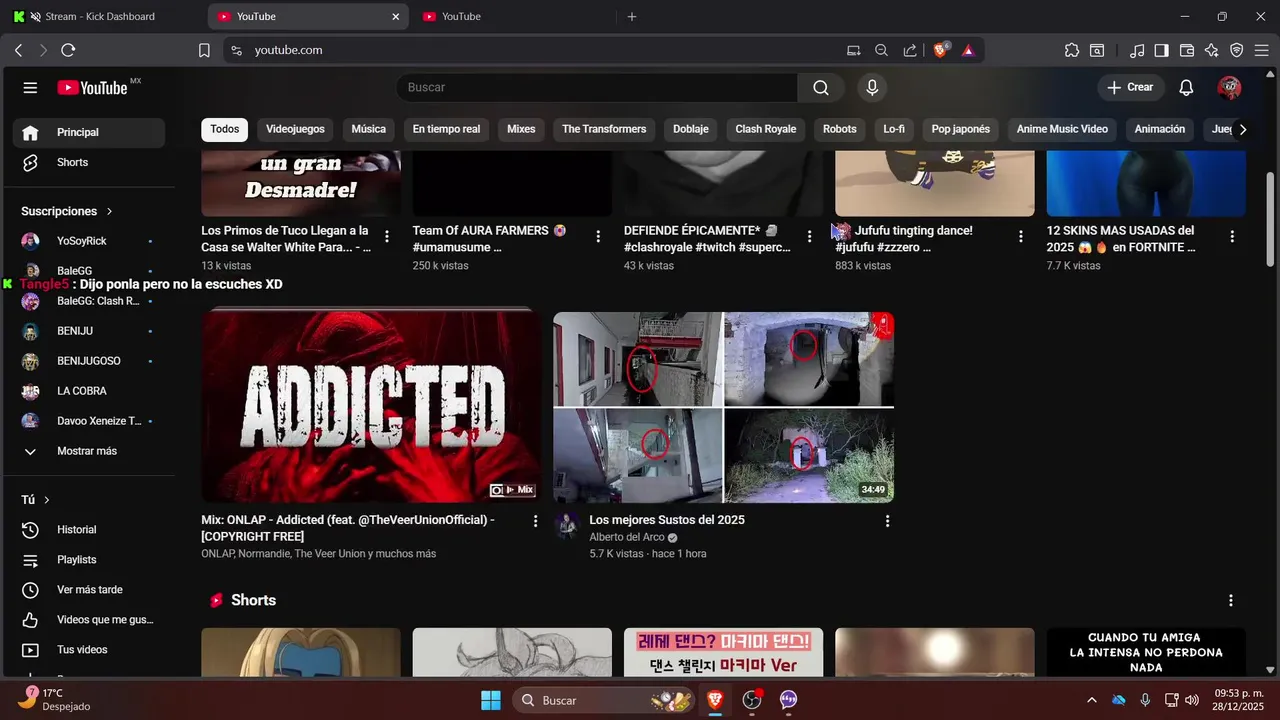Open LA COBRA subscription channel
The width and height of the screenshot is (1280, 720).
[x=89, y=391]
